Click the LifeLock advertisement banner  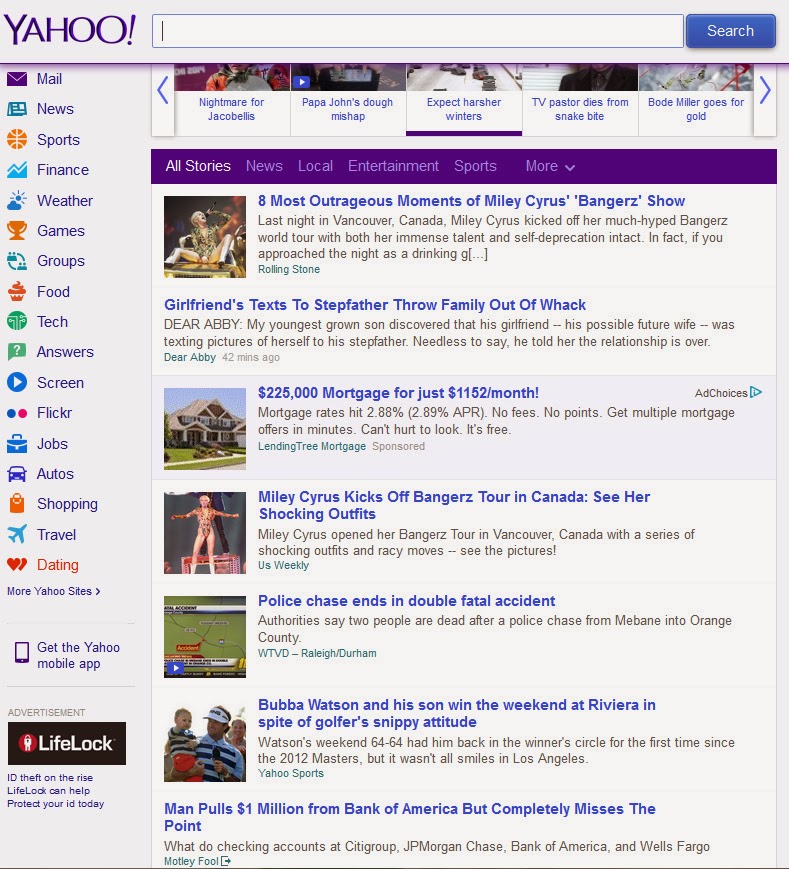click(66, 743)
